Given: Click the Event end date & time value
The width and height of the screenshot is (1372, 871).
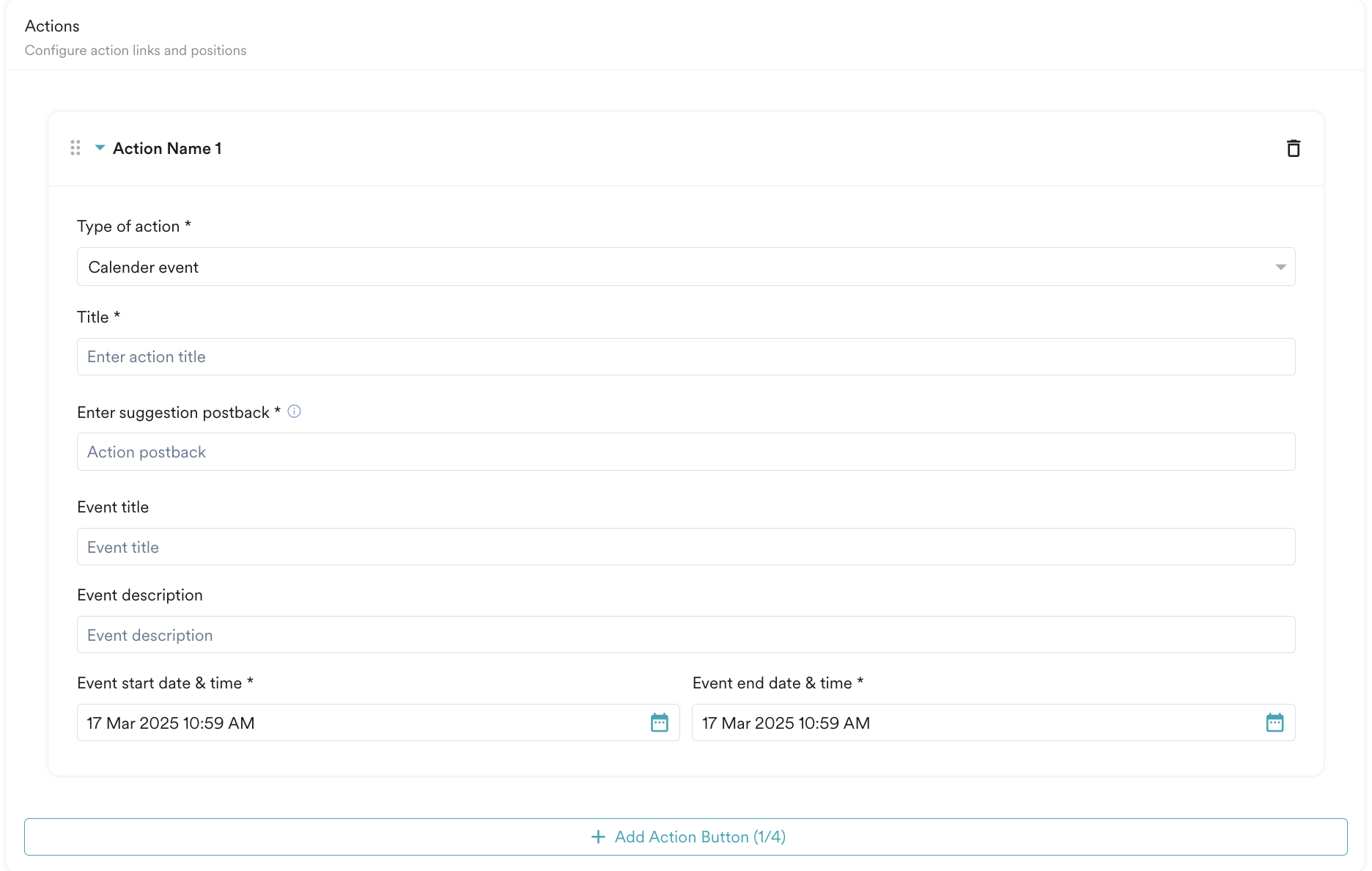Looking at the screenshot, I should coord(786,723).
